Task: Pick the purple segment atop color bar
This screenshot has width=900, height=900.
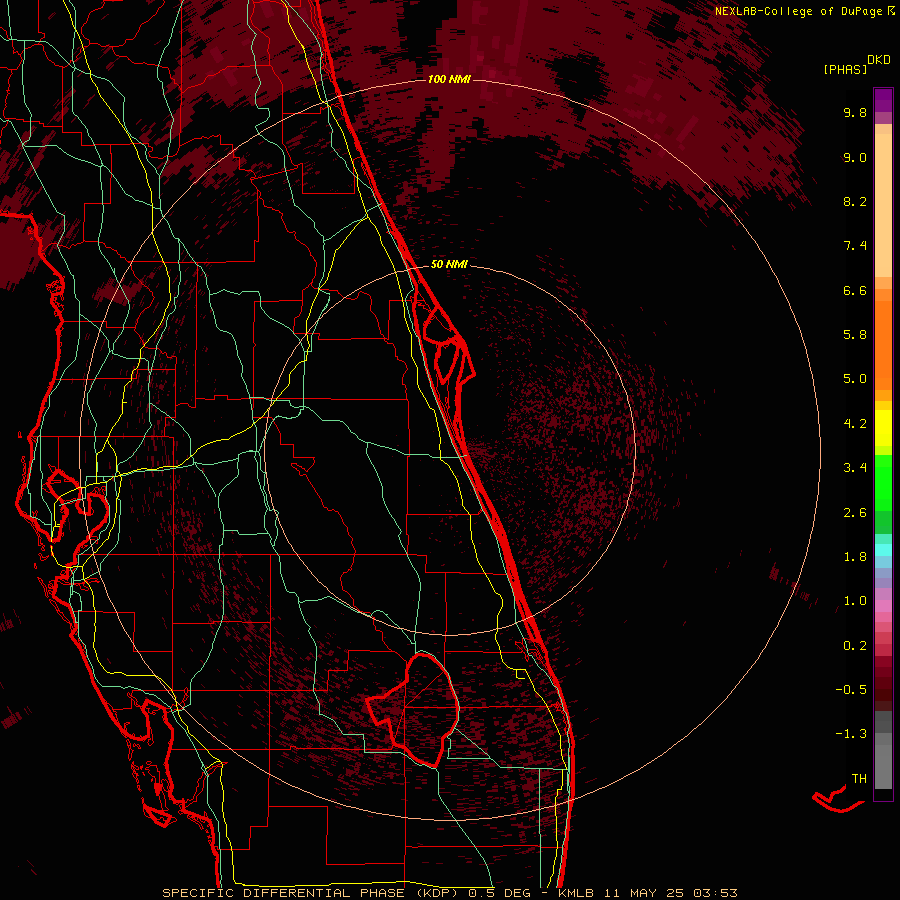Action: pyautogui.click(x=883, y=100)
